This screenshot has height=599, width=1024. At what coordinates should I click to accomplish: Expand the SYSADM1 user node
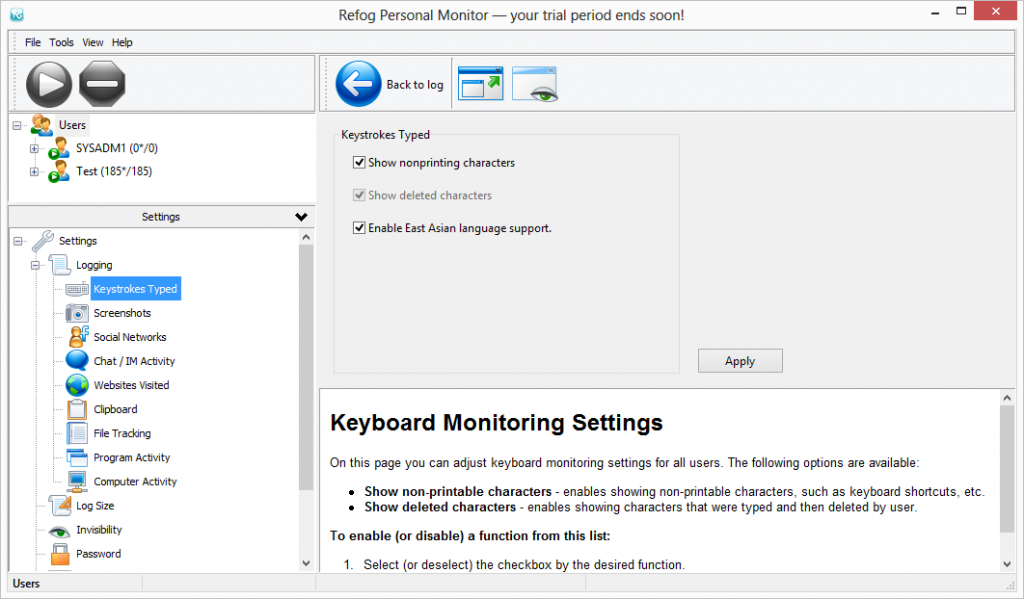tap(34, 149)
